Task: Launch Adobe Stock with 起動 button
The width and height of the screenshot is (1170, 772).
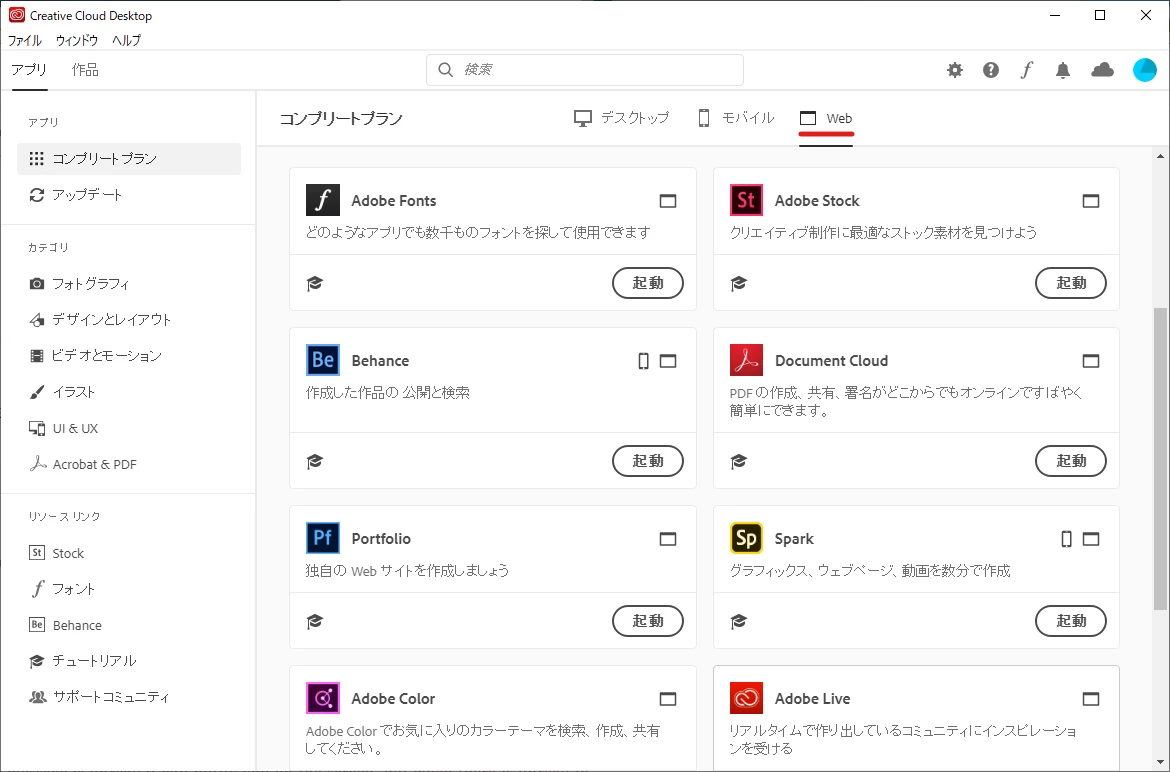Action: pos(1071,283)
